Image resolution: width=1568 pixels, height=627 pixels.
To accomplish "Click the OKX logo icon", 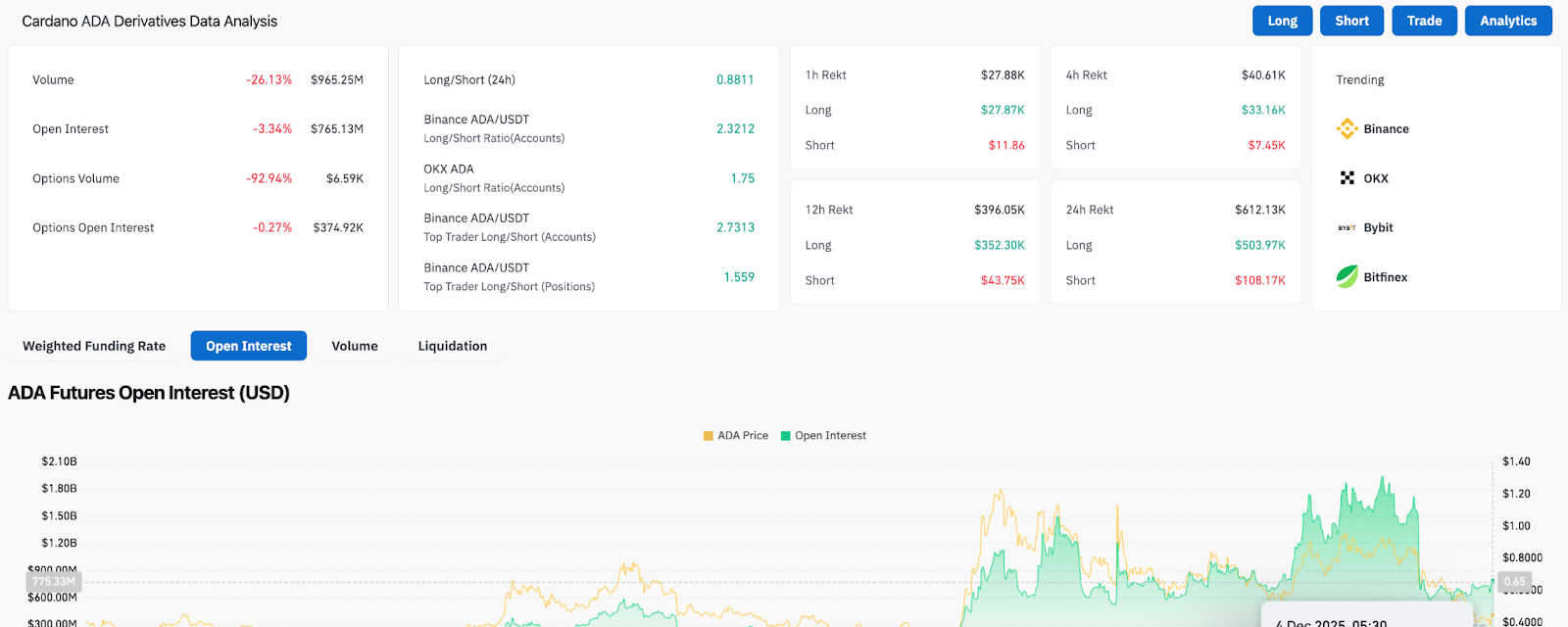I will click(x=1347, y=178).
